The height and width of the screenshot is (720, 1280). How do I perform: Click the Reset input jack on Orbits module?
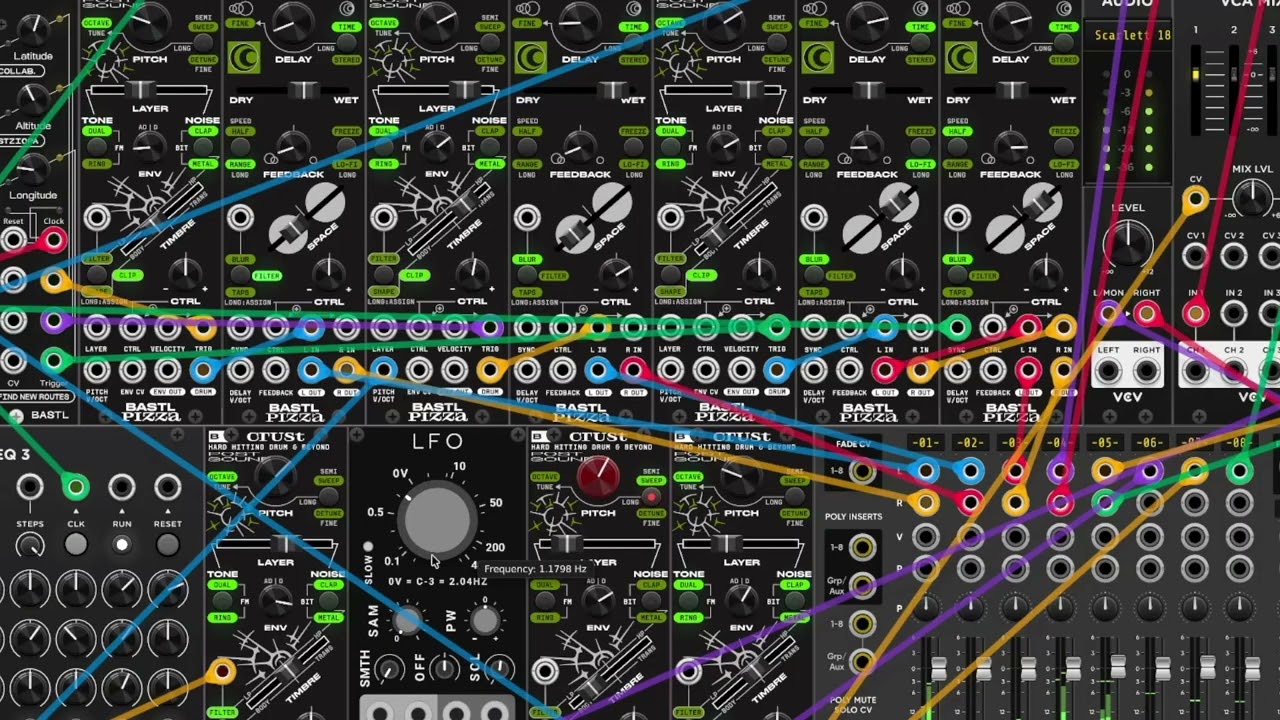pyautogui.click(x=13, y=240)
